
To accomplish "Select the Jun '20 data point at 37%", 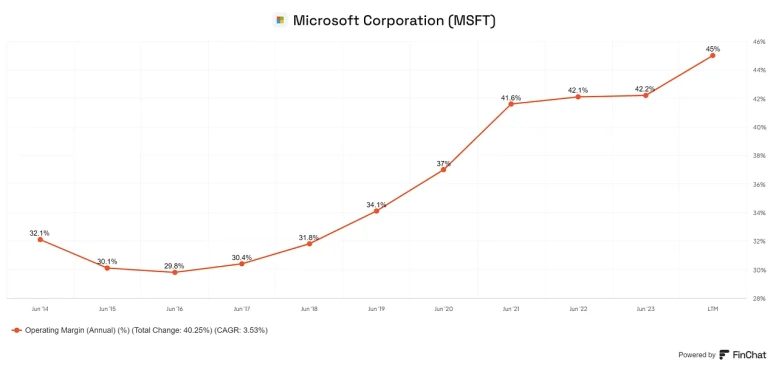I will coord(443,169).
